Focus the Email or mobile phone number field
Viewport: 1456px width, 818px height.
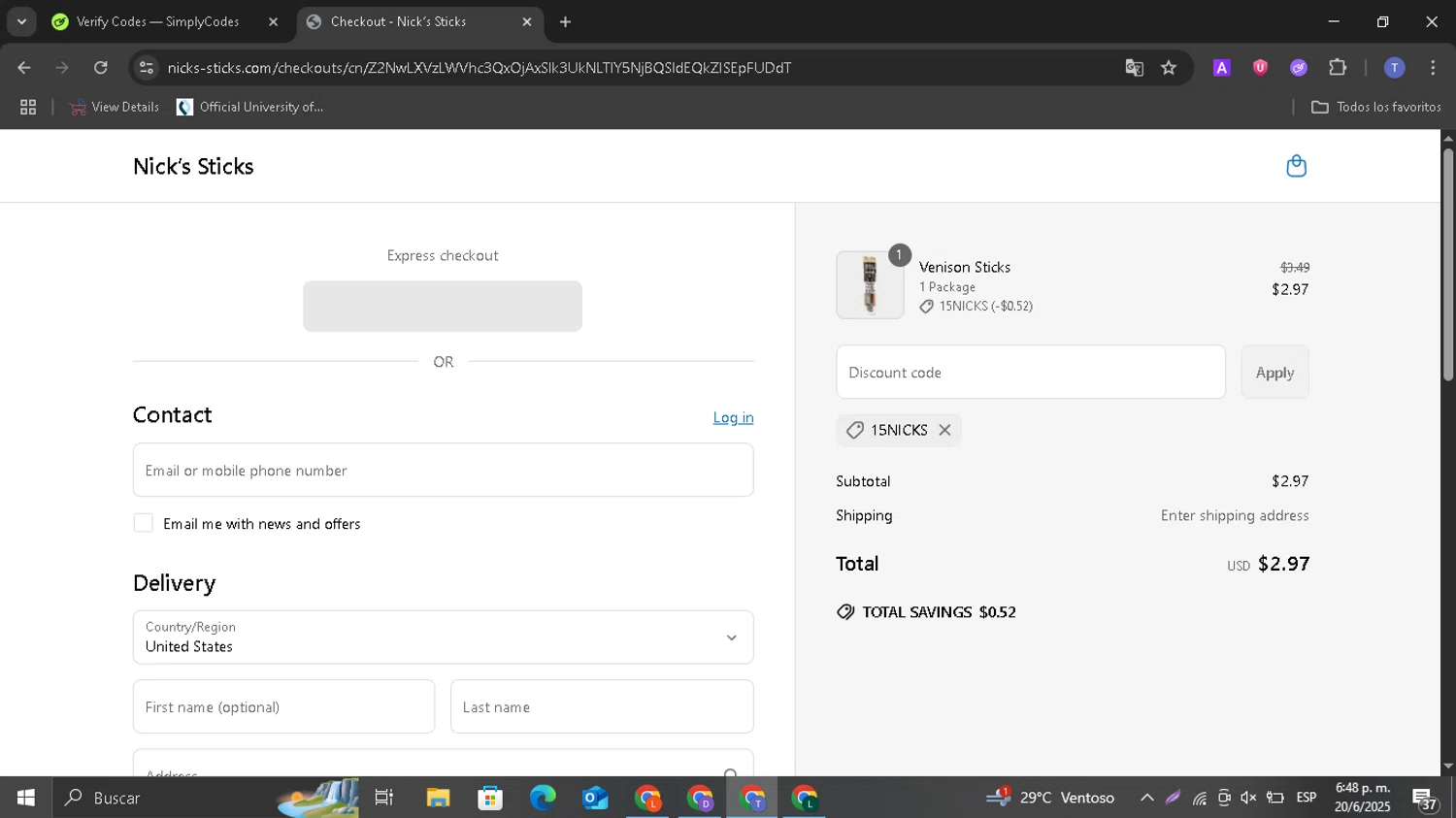click(443, 471)
